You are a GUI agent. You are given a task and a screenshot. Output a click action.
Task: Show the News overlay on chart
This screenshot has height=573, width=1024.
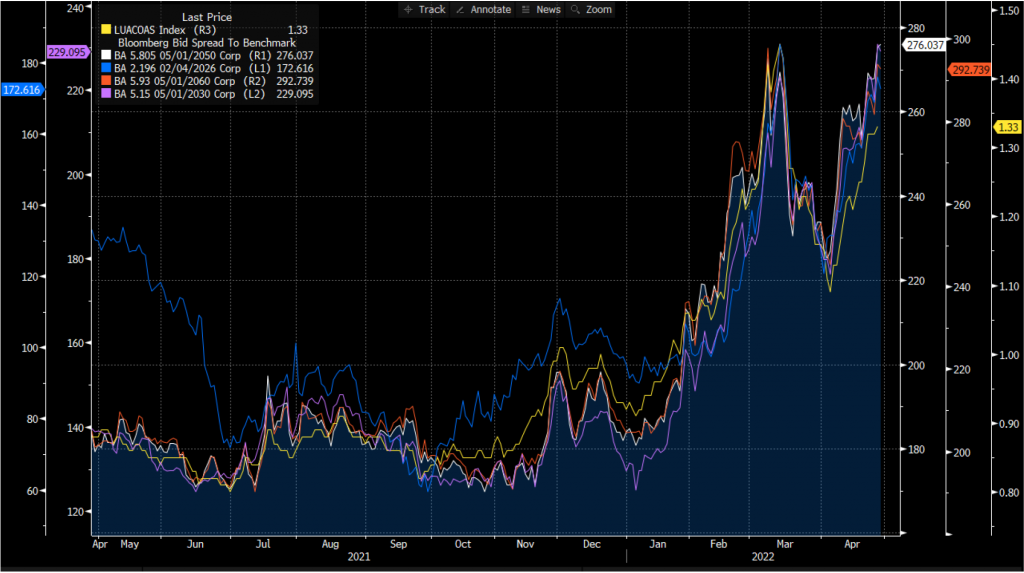pyautogui.click(x=541, y=9)
